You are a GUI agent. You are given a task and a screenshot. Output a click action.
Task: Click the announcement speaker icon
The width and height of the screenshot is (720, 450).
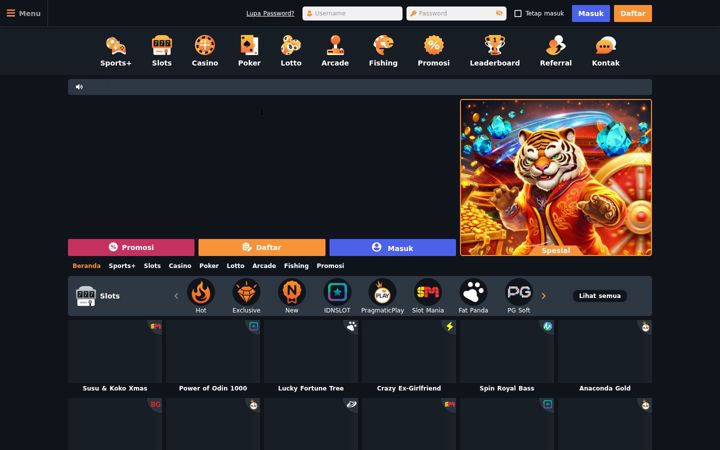tap(79, 87)
